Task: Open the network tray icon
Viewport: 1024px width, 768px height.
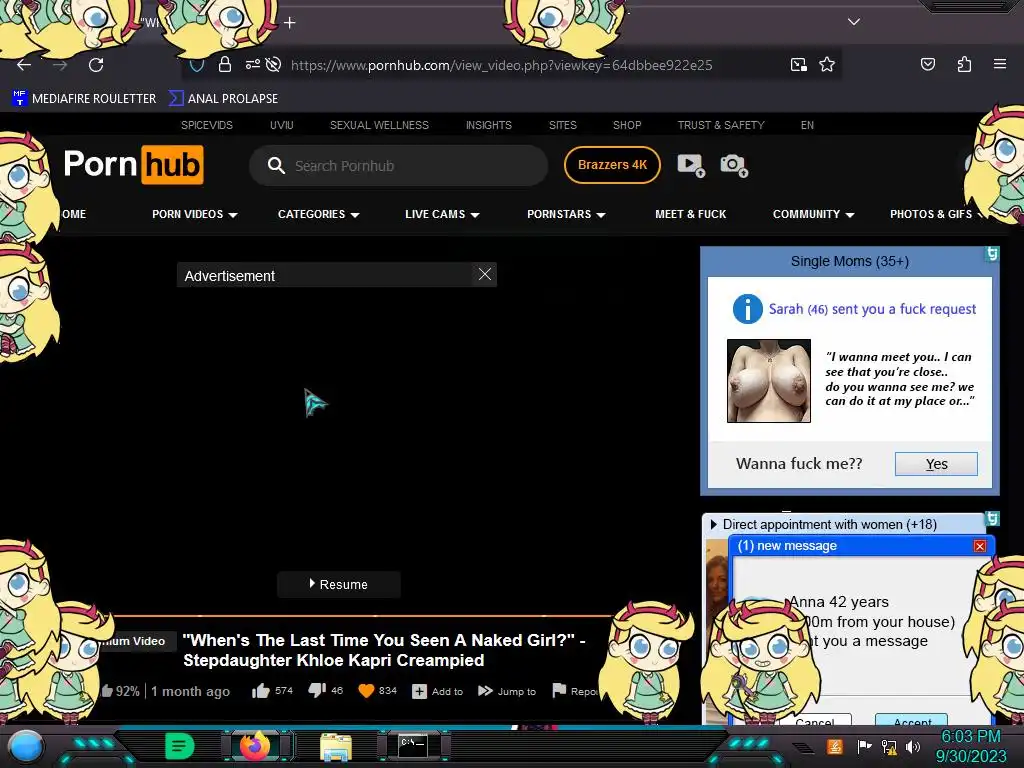Action: (889, 746)
